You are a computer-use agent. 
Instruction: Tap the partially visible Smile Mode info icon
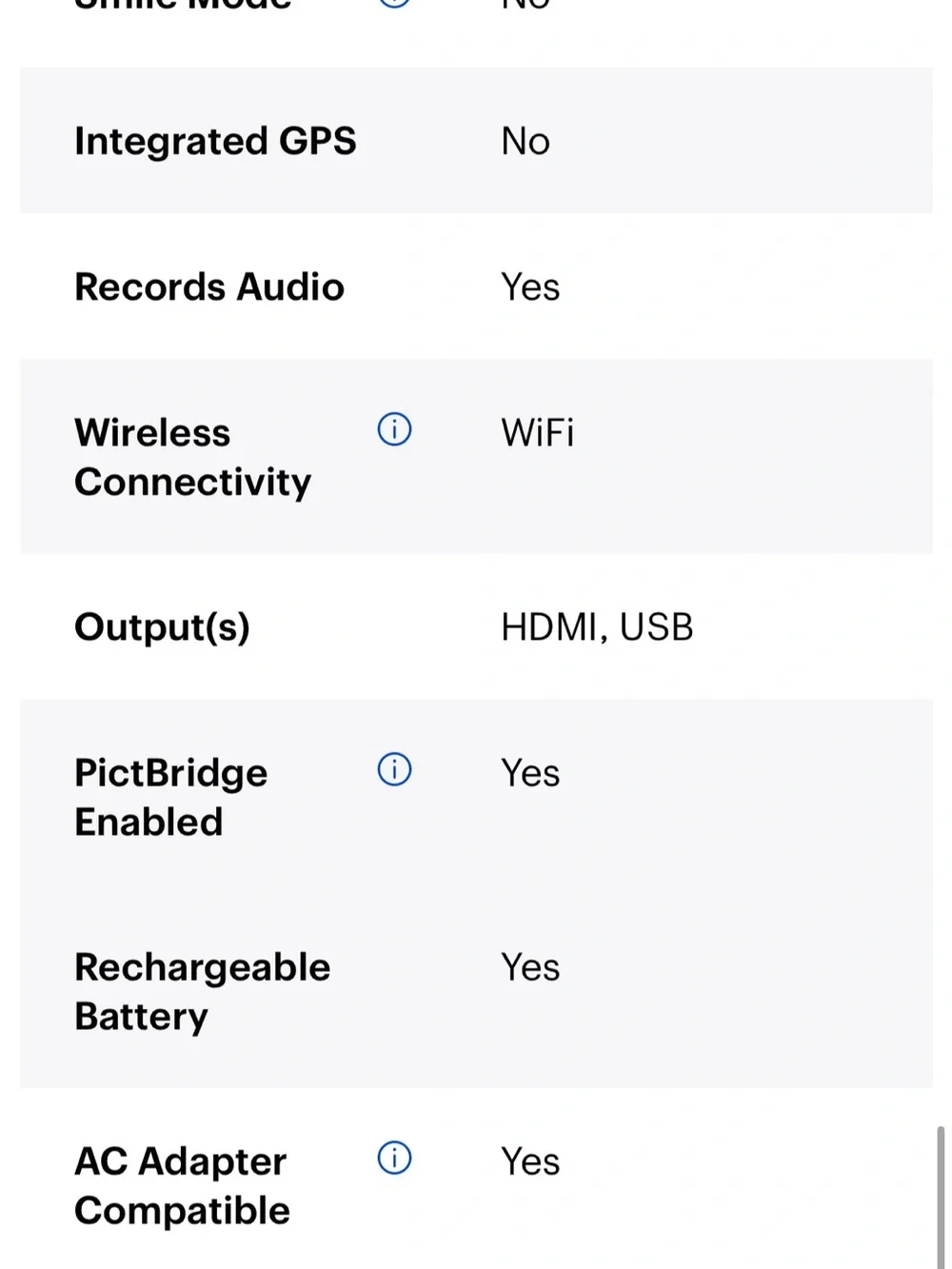[x=394, y=3]
